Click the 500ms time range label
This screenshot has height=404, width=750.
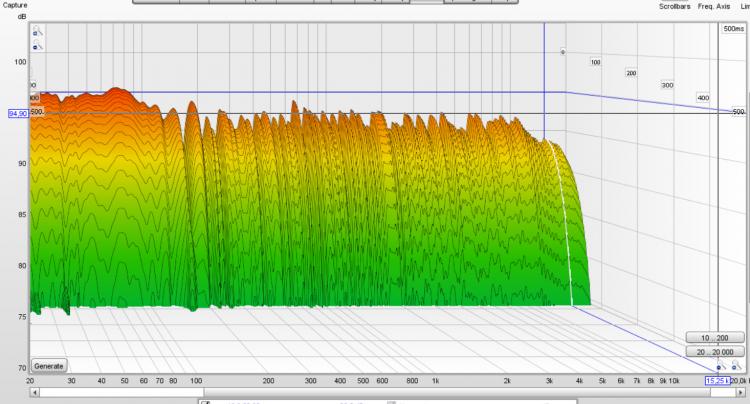tap(733, 30)
